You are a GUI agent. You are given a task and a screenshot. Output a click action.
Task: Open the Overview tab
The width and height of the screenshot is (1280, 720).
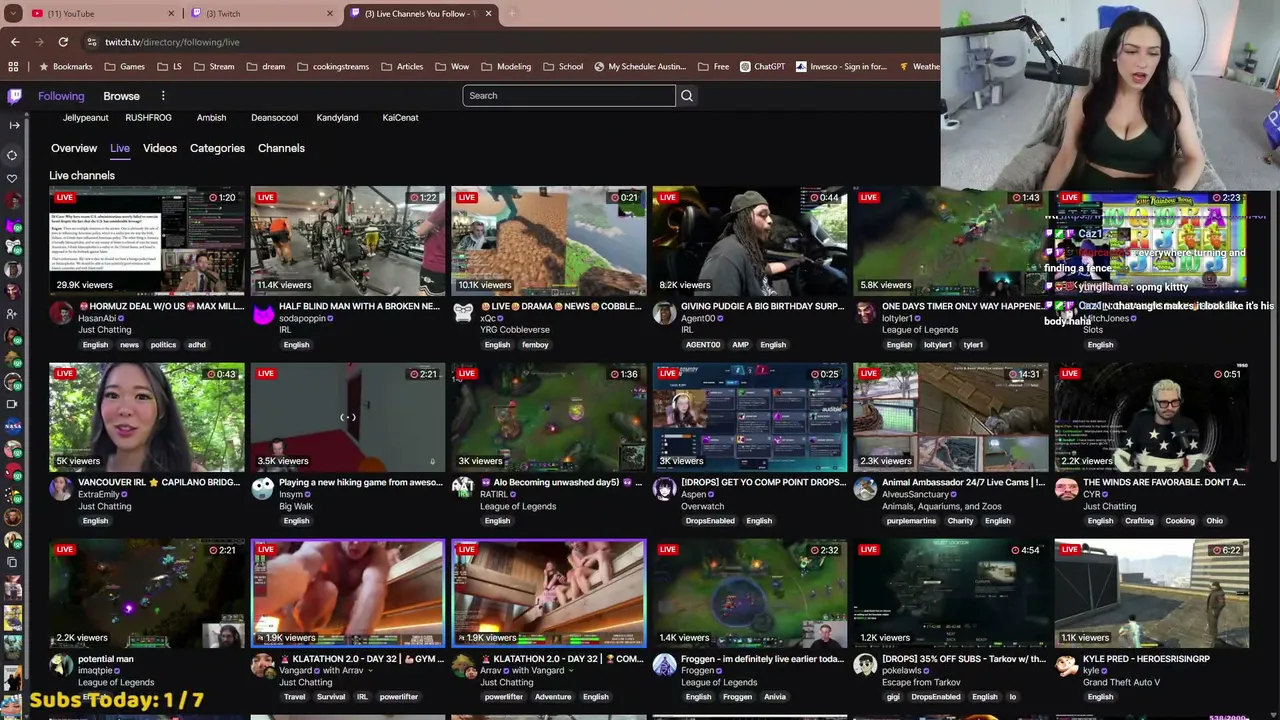pyautogui.click(x=74, y=148)
